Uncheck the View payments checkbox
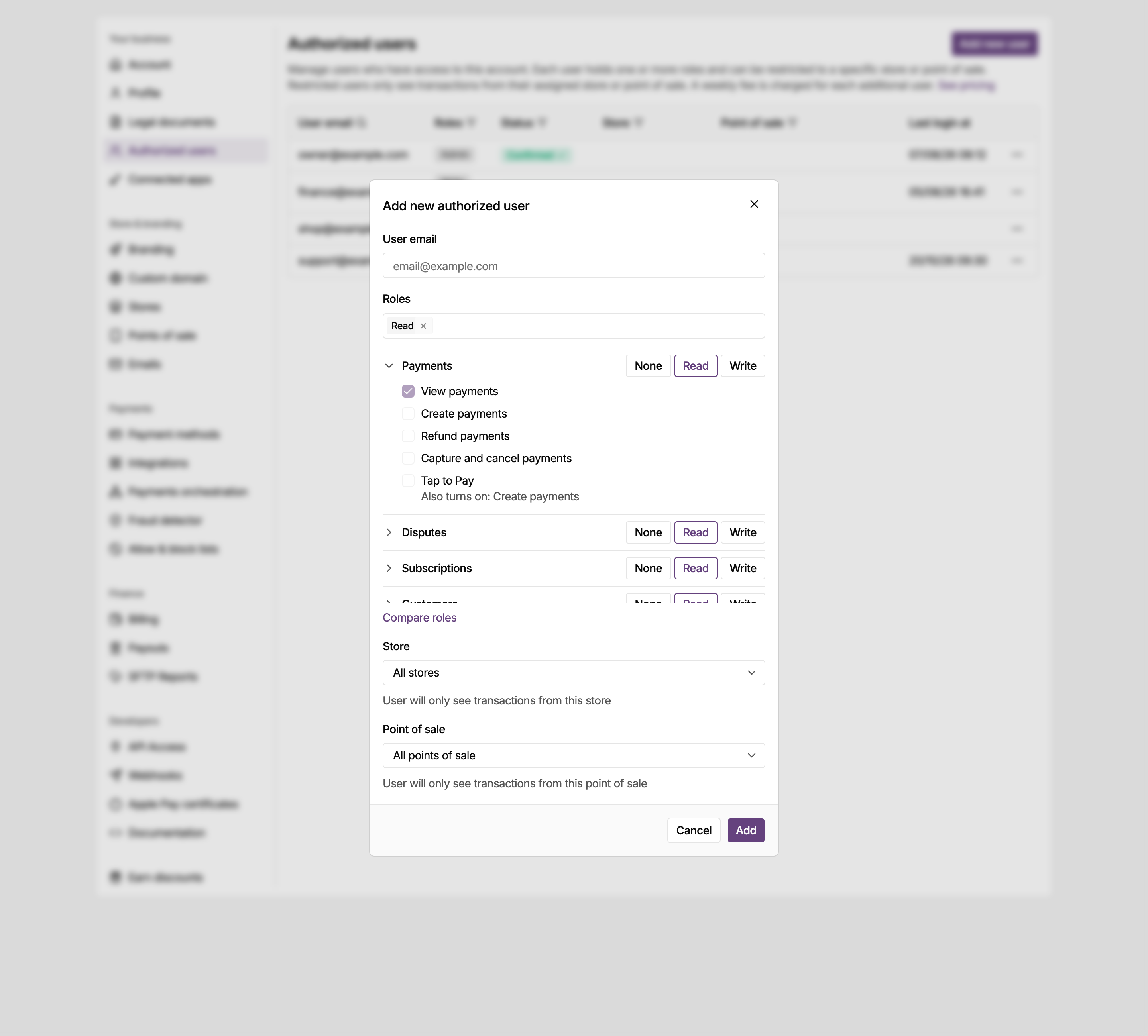 (x=408, y=391)
